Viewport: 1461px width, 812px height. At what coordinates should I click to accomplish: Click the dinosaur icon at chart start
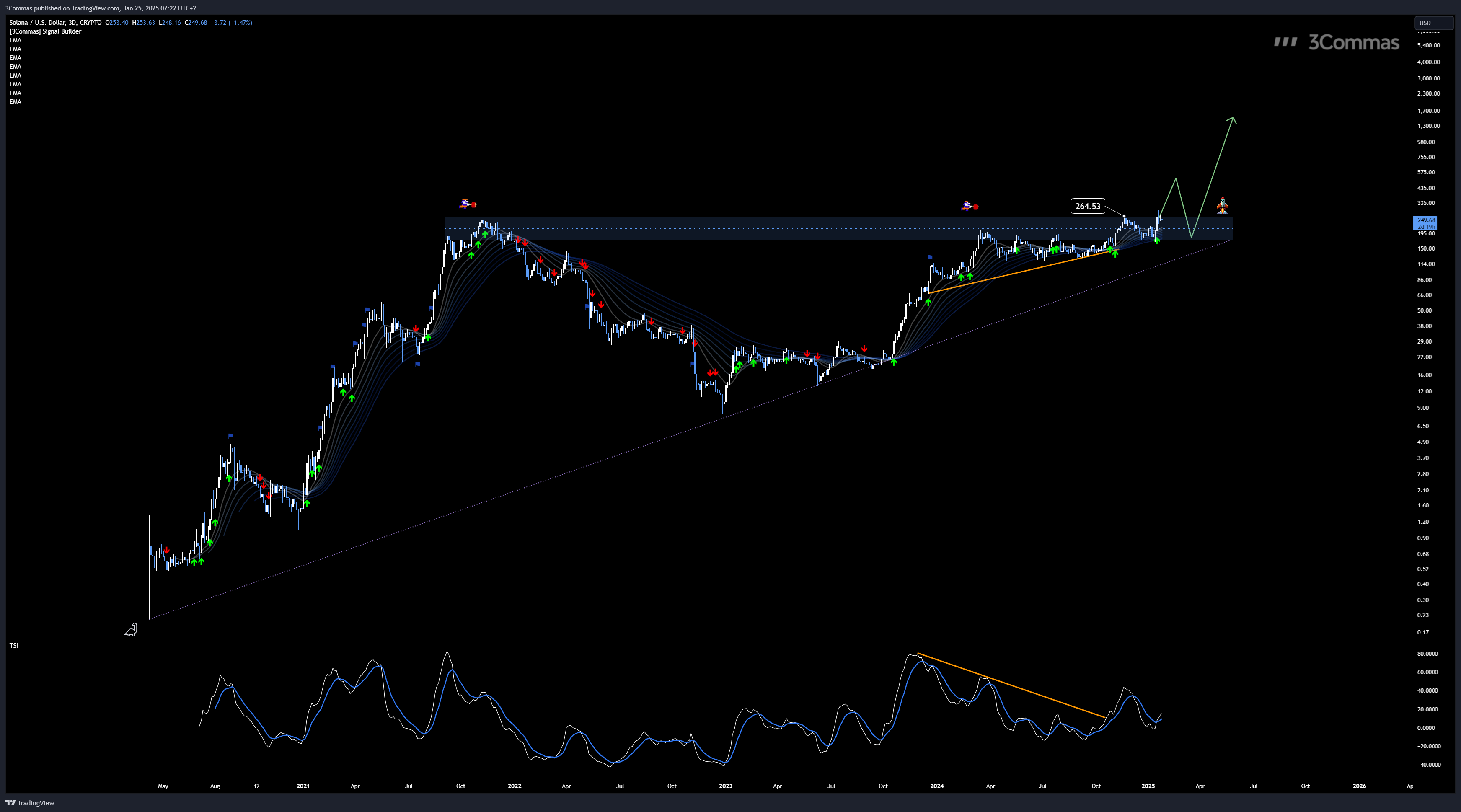tap(131, 629)
